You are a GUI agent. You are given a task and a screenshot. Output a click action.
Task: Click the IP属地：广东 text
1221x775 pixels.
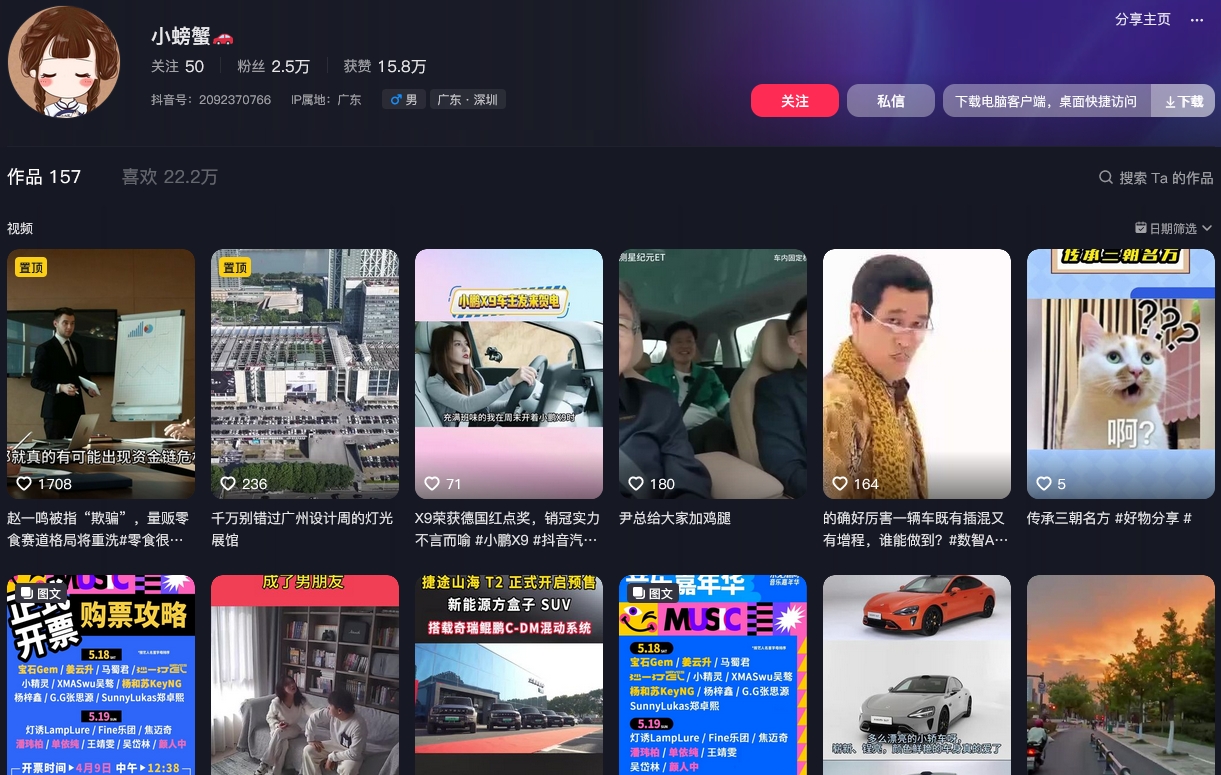tap(326, 100)
